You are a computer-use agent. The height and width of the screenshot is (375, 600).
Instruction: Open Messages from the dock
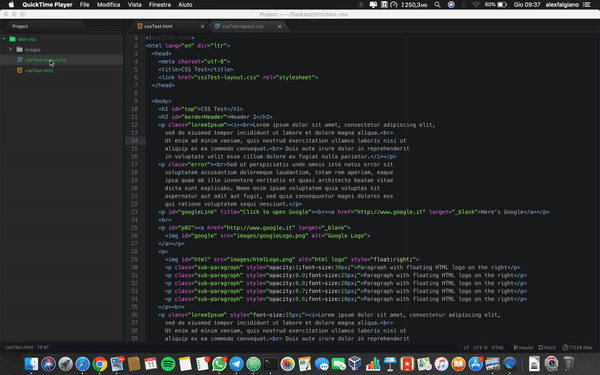point(322,364)
